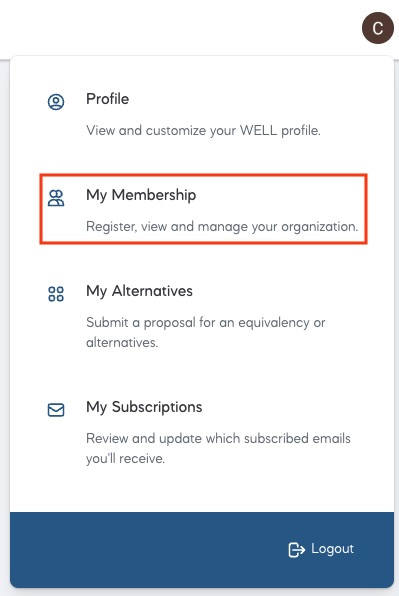Click the empty header area left of avatar
399x596 pixels.
tap(179, 29)
